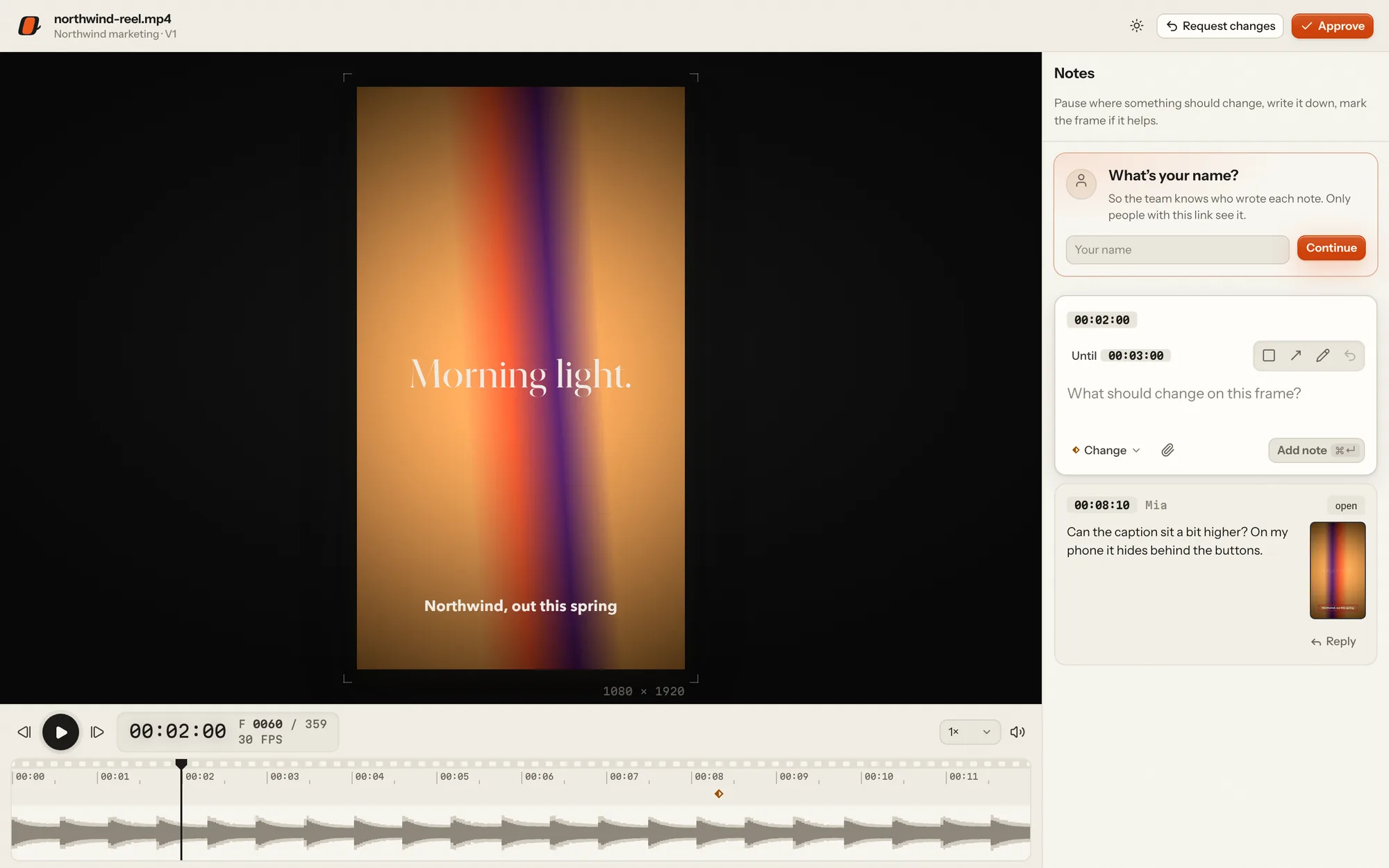Click the open status badge
The width and height of the screenshot is (1389, 868).
coord(1345,506)
